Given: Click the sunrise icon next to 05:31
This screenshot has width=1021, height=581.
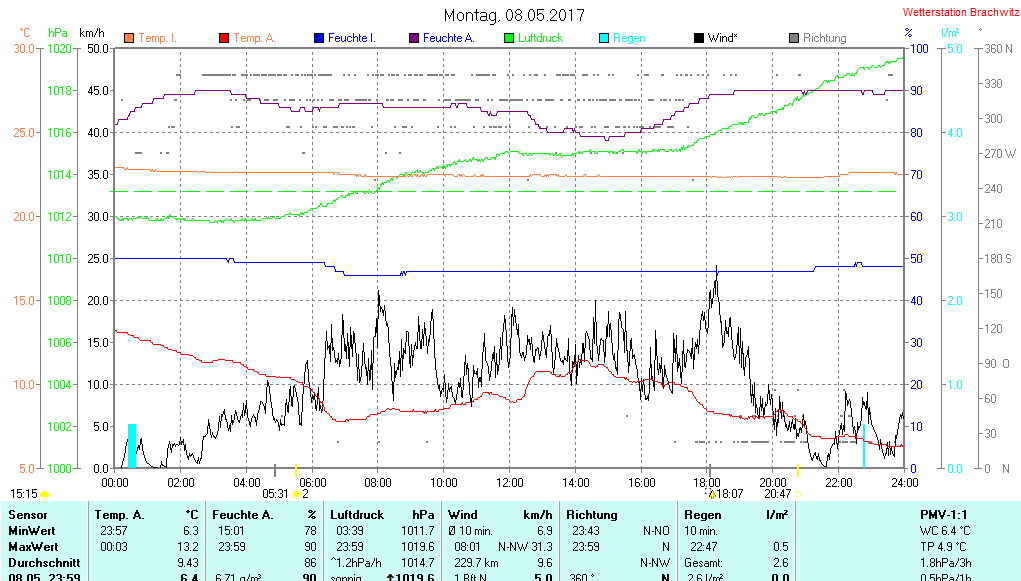Looking at the screenshot, I should coord(296,494).
